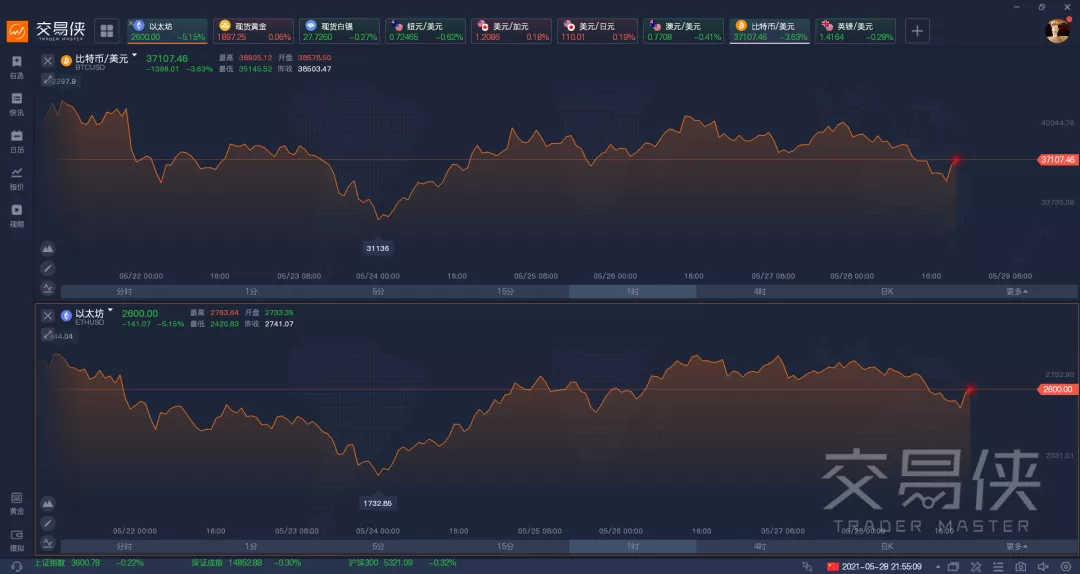
Task: Add a new symbol with plus button
Action: click(917, 31)
